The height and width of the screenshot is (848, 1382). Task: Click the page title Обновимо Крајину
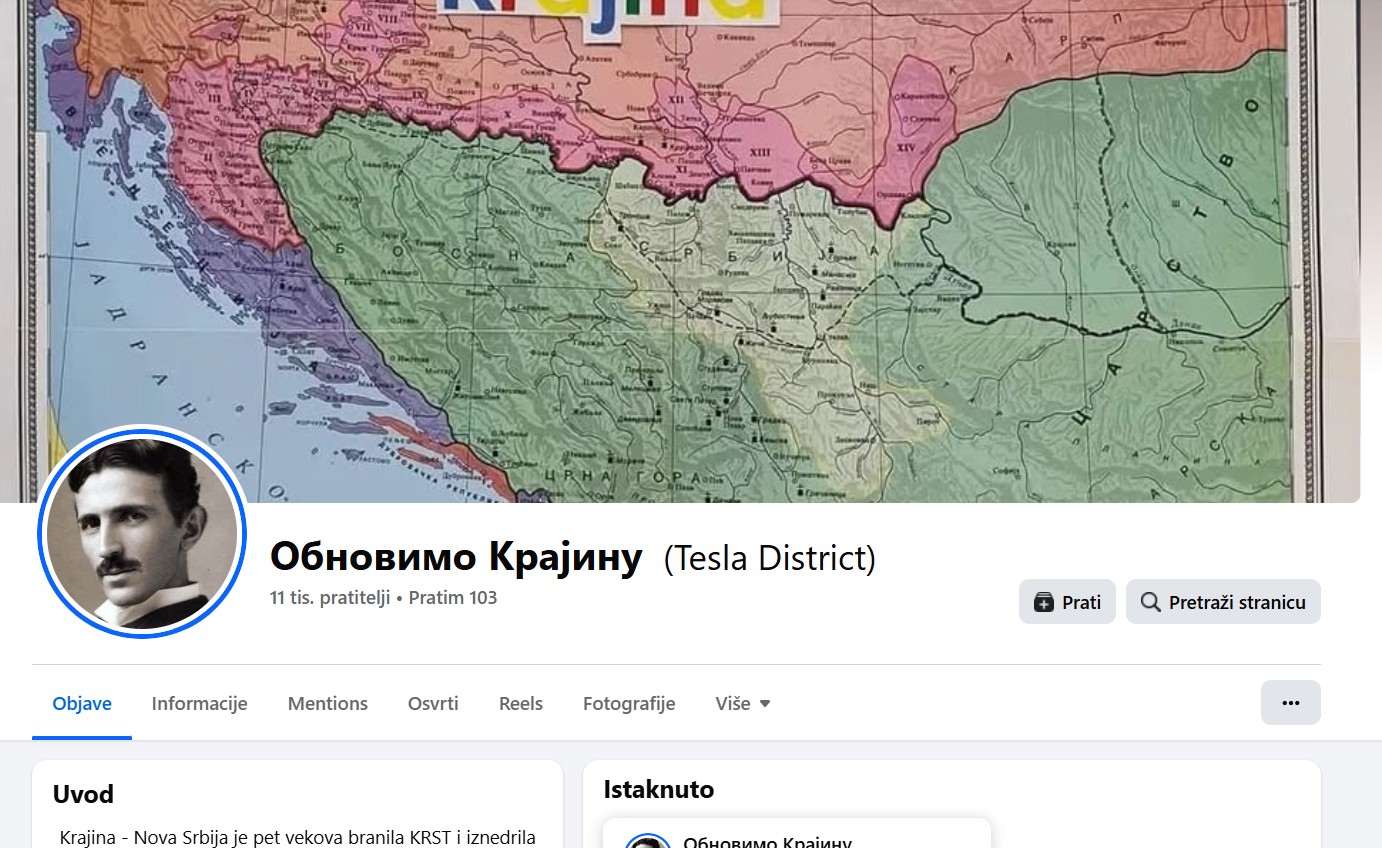456,557
